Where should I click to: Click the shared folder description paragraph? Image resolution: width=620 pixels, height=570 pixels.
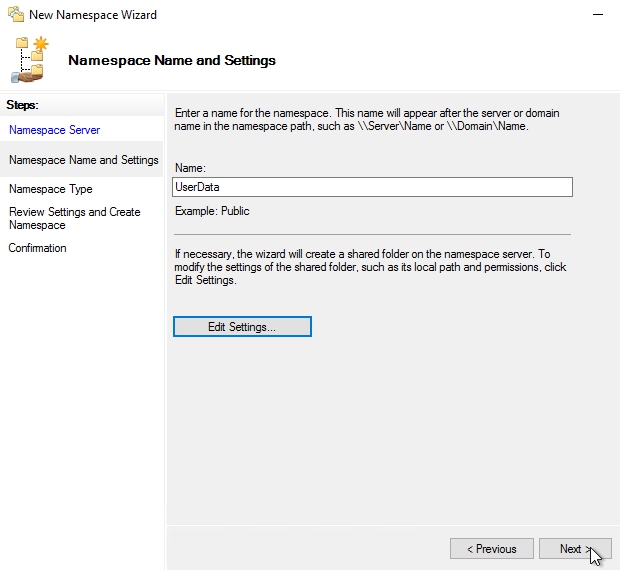click(370, 267)
